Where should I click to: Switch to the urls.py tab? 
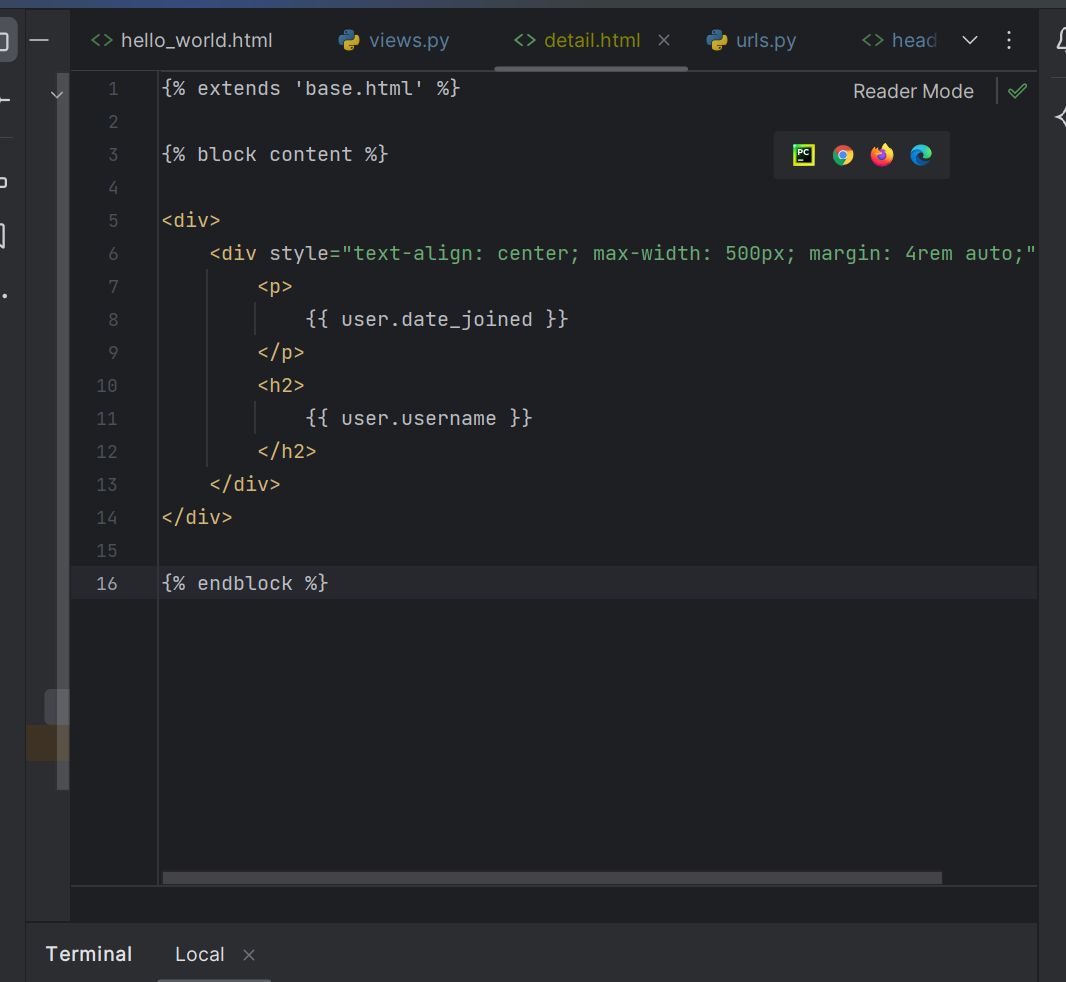pos(751,41)
